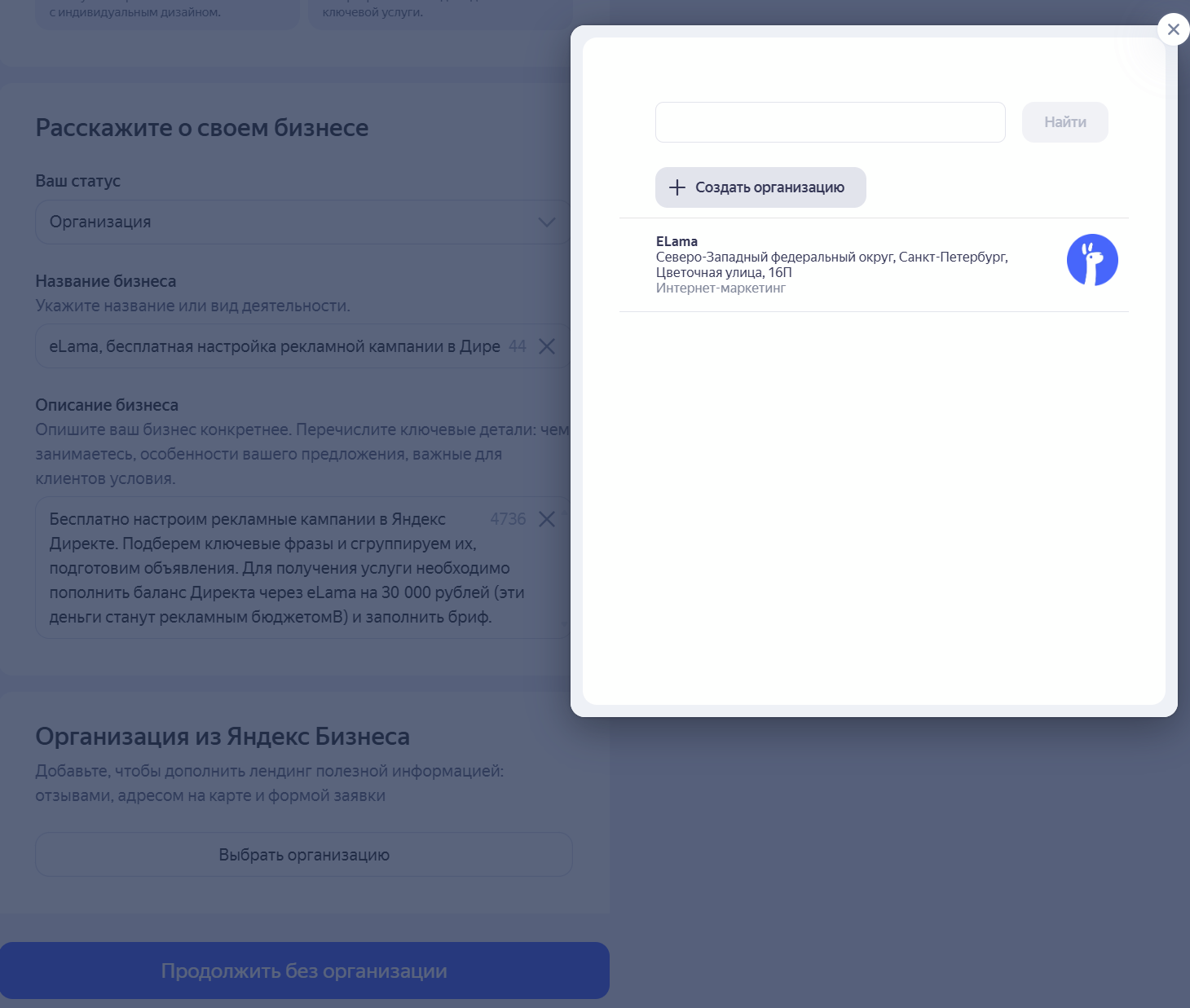Focus the business description textarea
This screenshot has width=1190, height=1008.
(302, 568)
